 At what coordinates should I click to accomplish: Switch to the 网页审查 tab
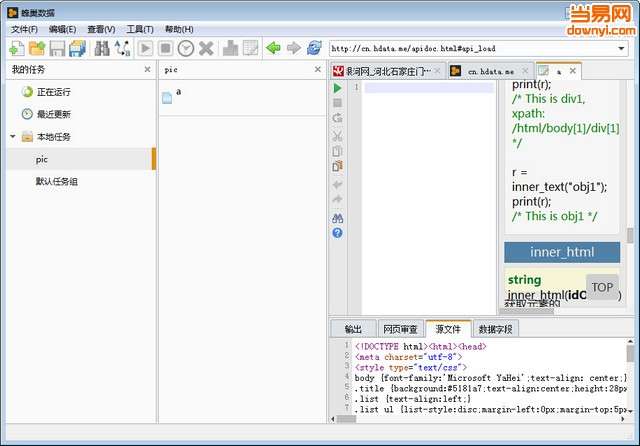pos(398,329)
